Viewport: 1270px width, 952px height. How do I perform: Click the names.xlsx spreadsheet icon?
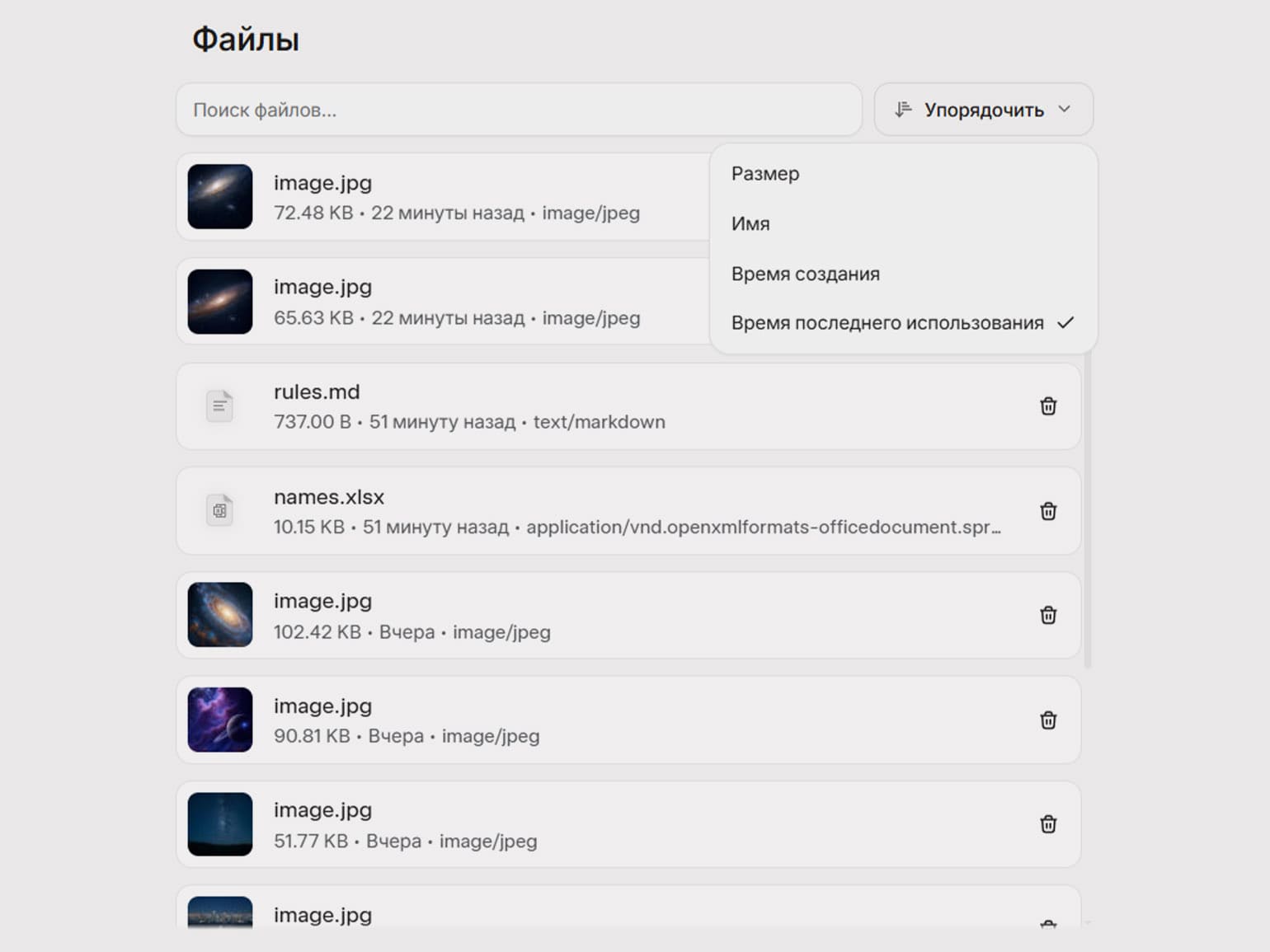click(x=219, y=511)
